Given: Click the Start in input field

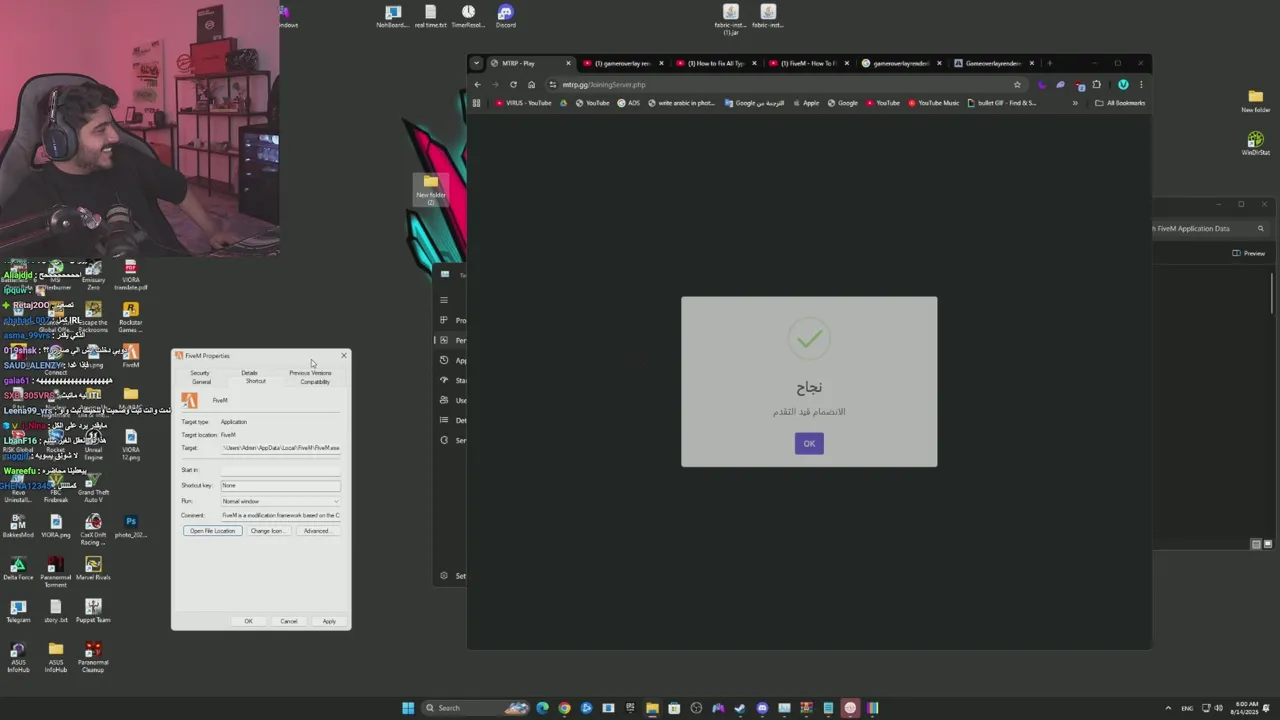Looking at the screenshot, I should 280,470.
